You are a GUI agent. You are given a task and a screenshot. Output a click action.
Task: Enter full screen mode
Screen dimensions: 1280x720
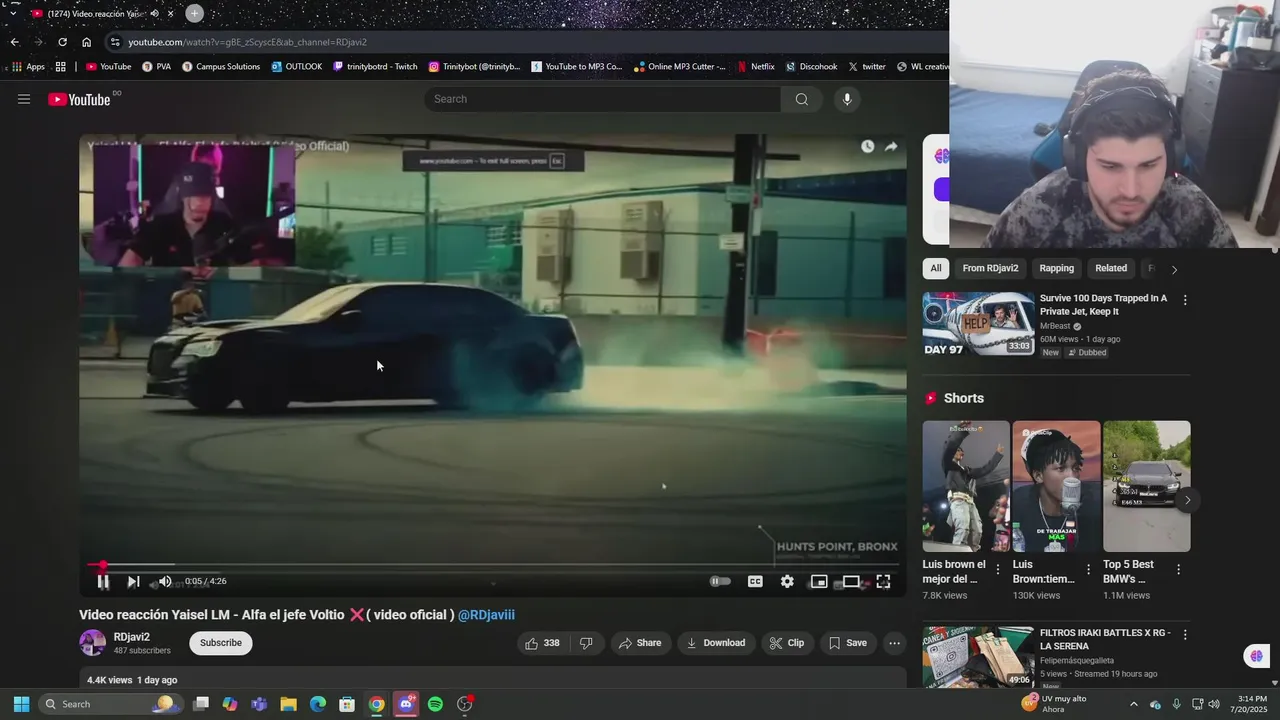883,581
